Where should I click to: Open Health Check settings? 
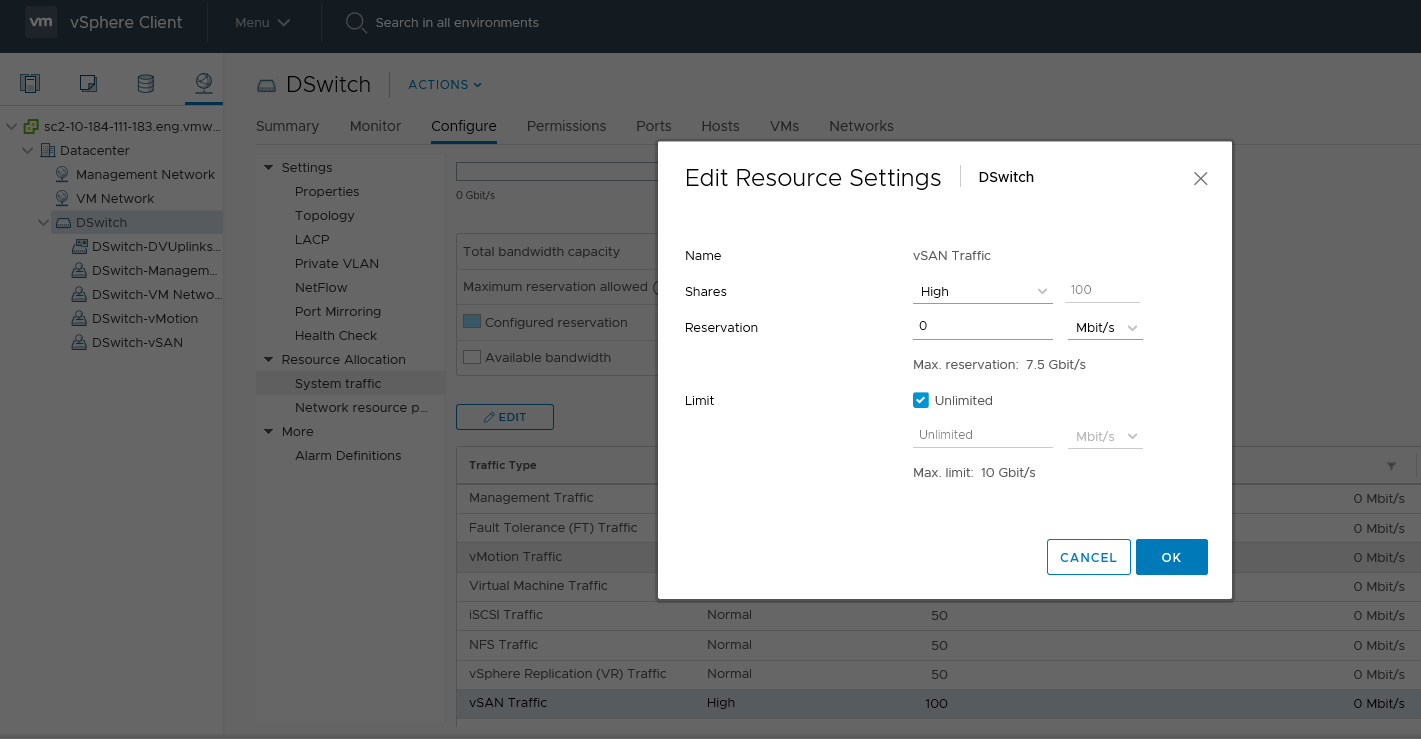(x=336, y=335)
